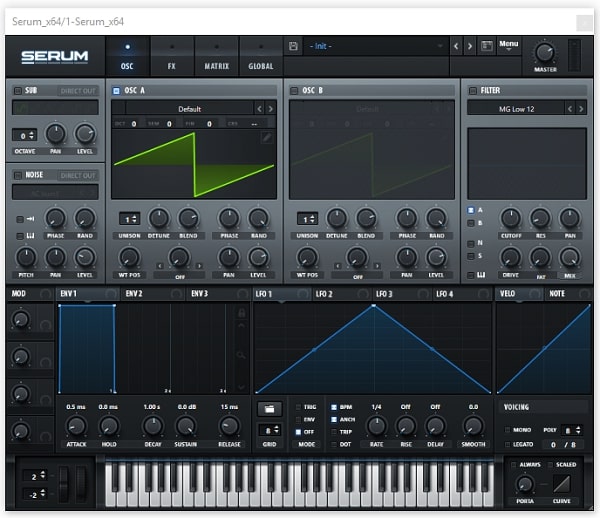Switch to the MATRIX tab

coord(217,57)
